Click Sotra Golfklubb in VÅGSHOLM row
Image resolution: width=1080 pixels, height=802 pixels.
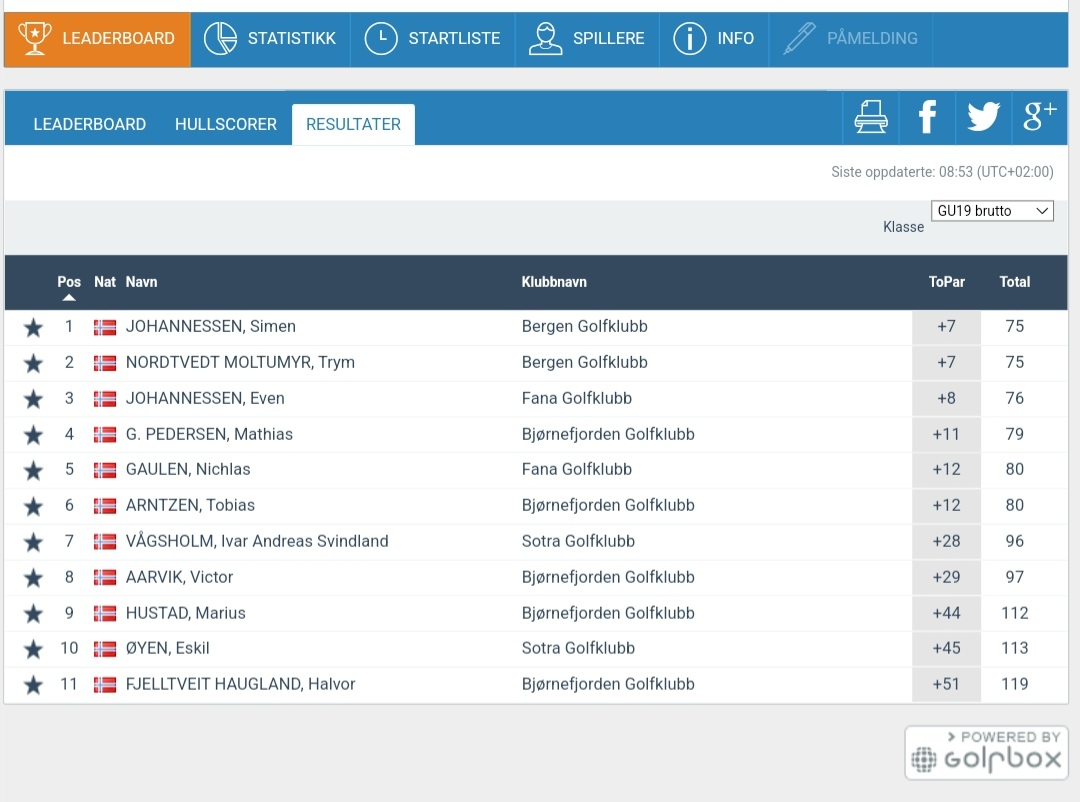click(578, 541)
